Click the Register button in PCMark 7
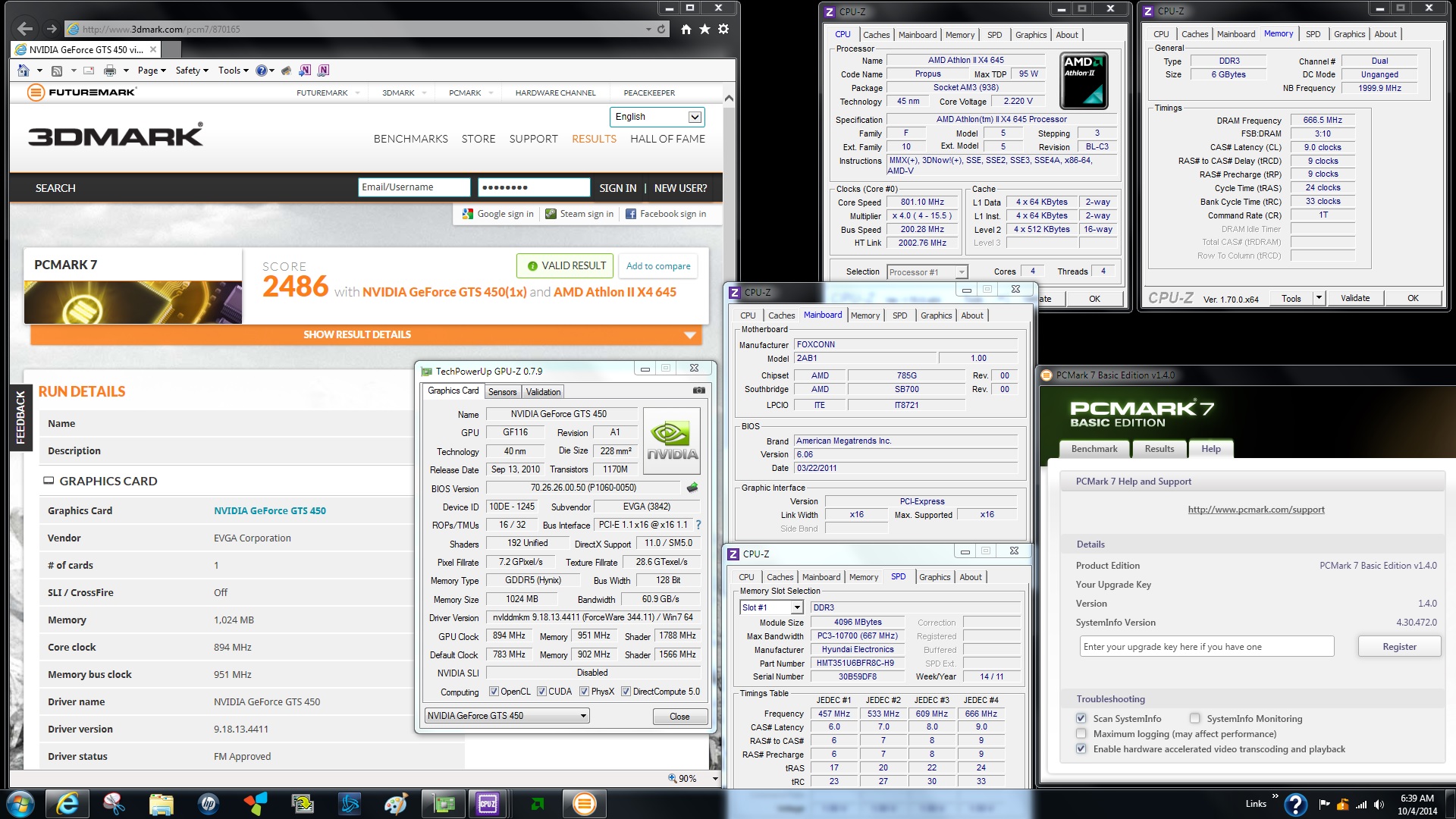Screen dimensions: 1456x819 pos(1399,647)
